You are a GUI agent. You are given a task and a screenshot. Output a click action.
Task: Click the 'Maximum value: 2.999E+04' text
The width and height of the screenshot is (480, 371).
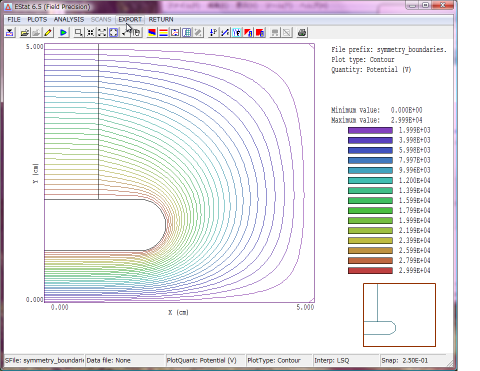click(377, 120)
